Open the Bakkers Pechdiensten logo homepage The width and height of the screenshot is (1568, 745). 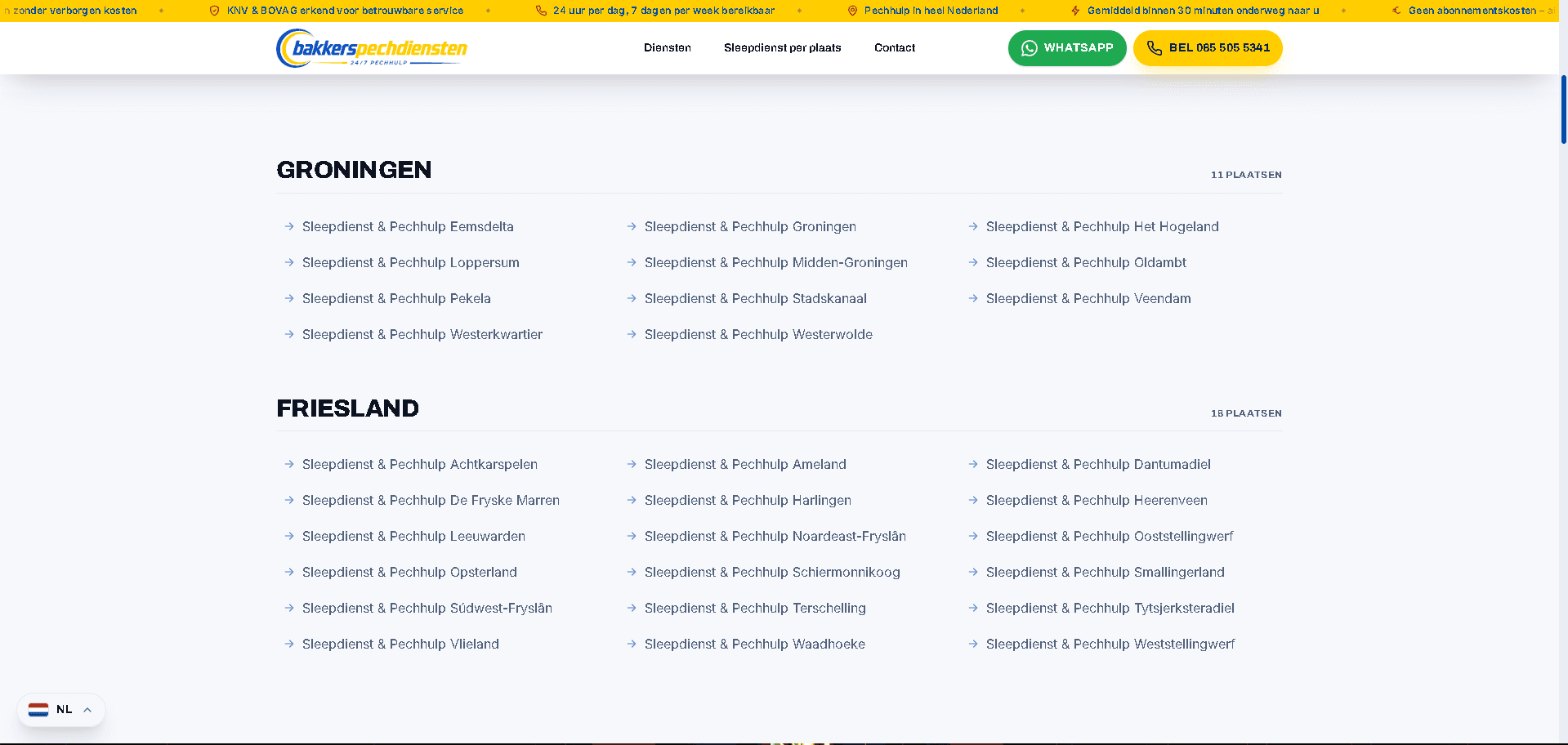tap(372, 48)
